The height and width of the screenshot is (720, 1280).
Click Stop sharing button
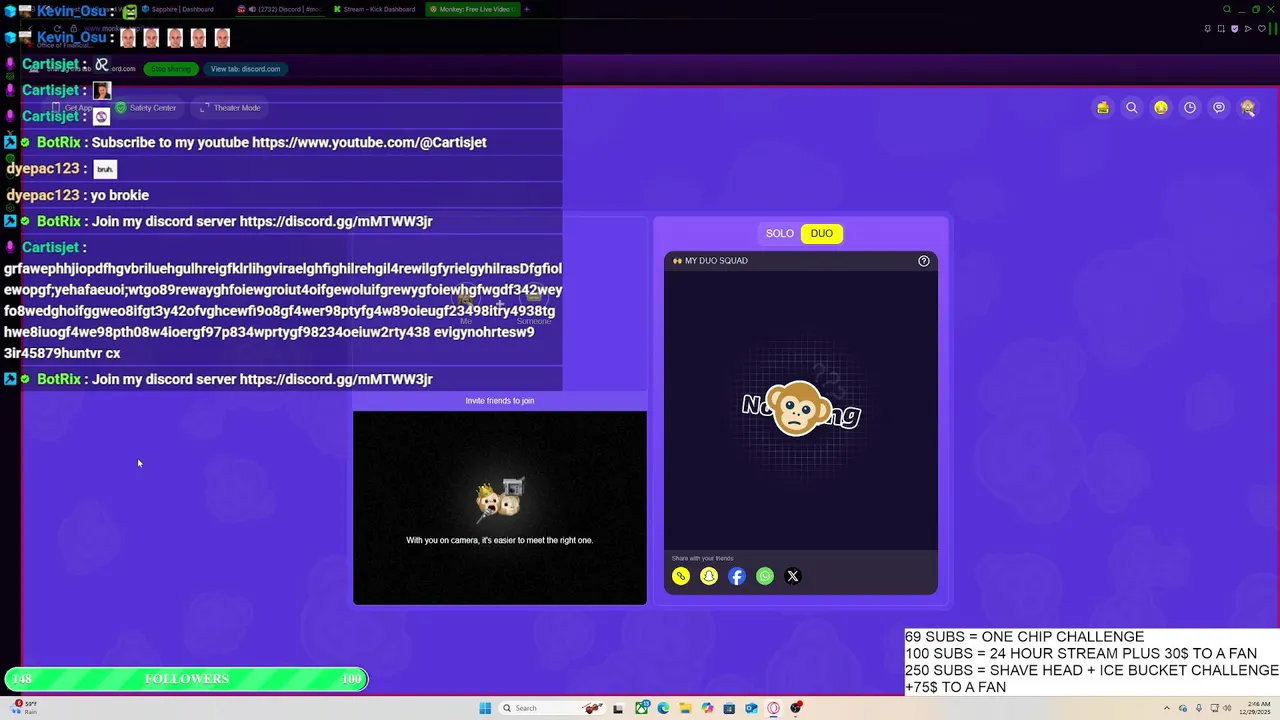click(x=171, y=69)
